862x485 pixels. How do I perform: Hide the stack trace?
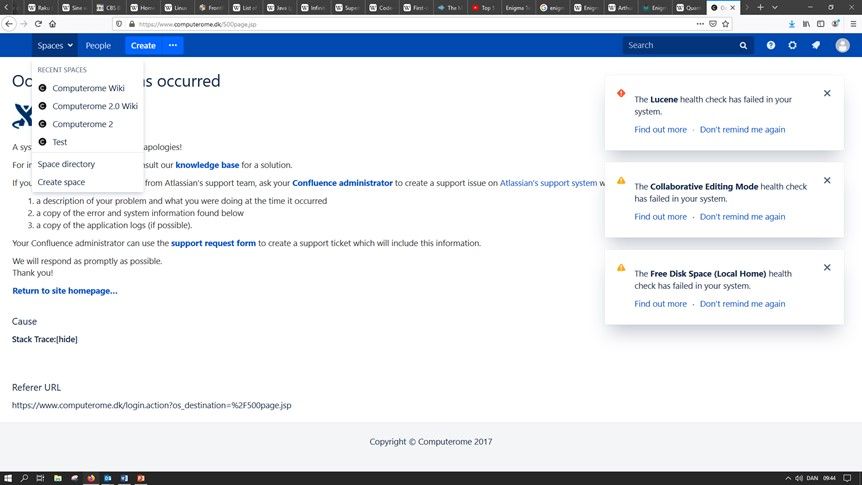click(x=66, y=339)
